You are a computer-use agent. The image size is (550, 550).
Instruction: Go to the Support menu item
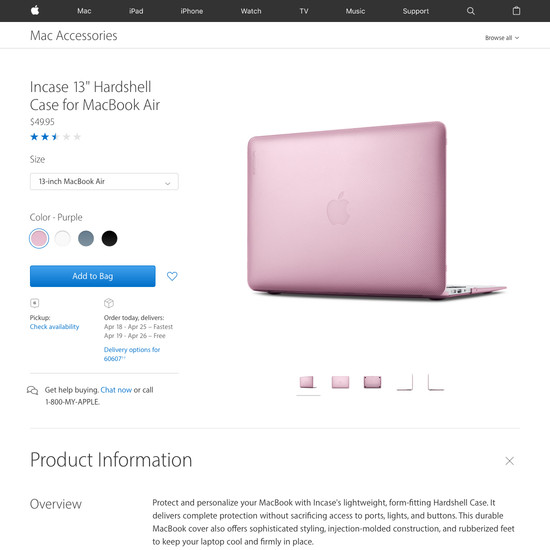pyautogui.click(x=416, y=11)
